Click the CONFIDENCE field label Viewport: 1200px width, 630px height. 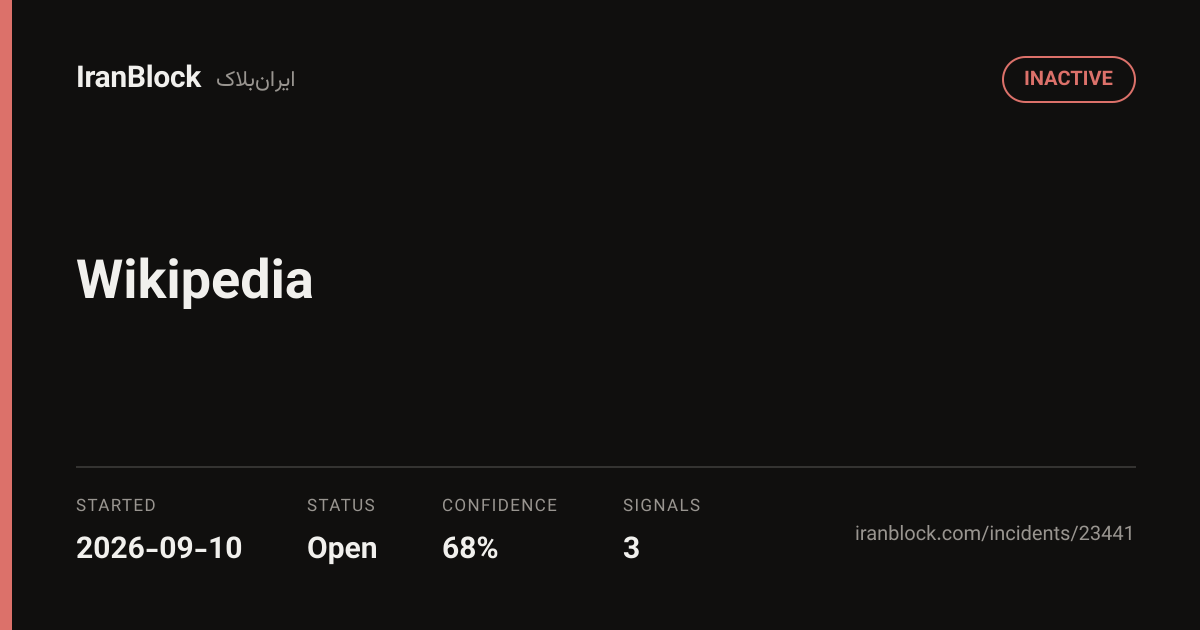click(x=500, y=505)
